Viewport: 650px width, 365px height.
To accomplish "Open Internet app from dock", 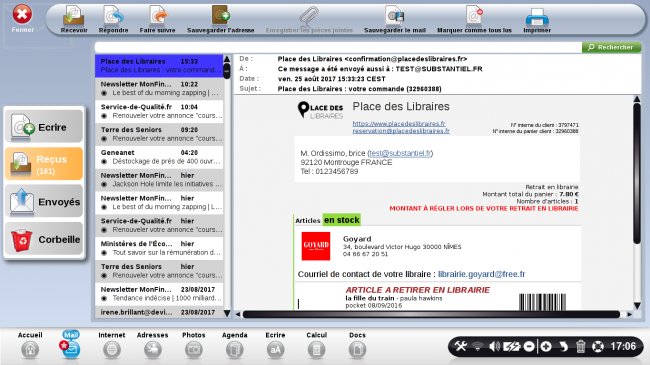I will pos(112,345).
